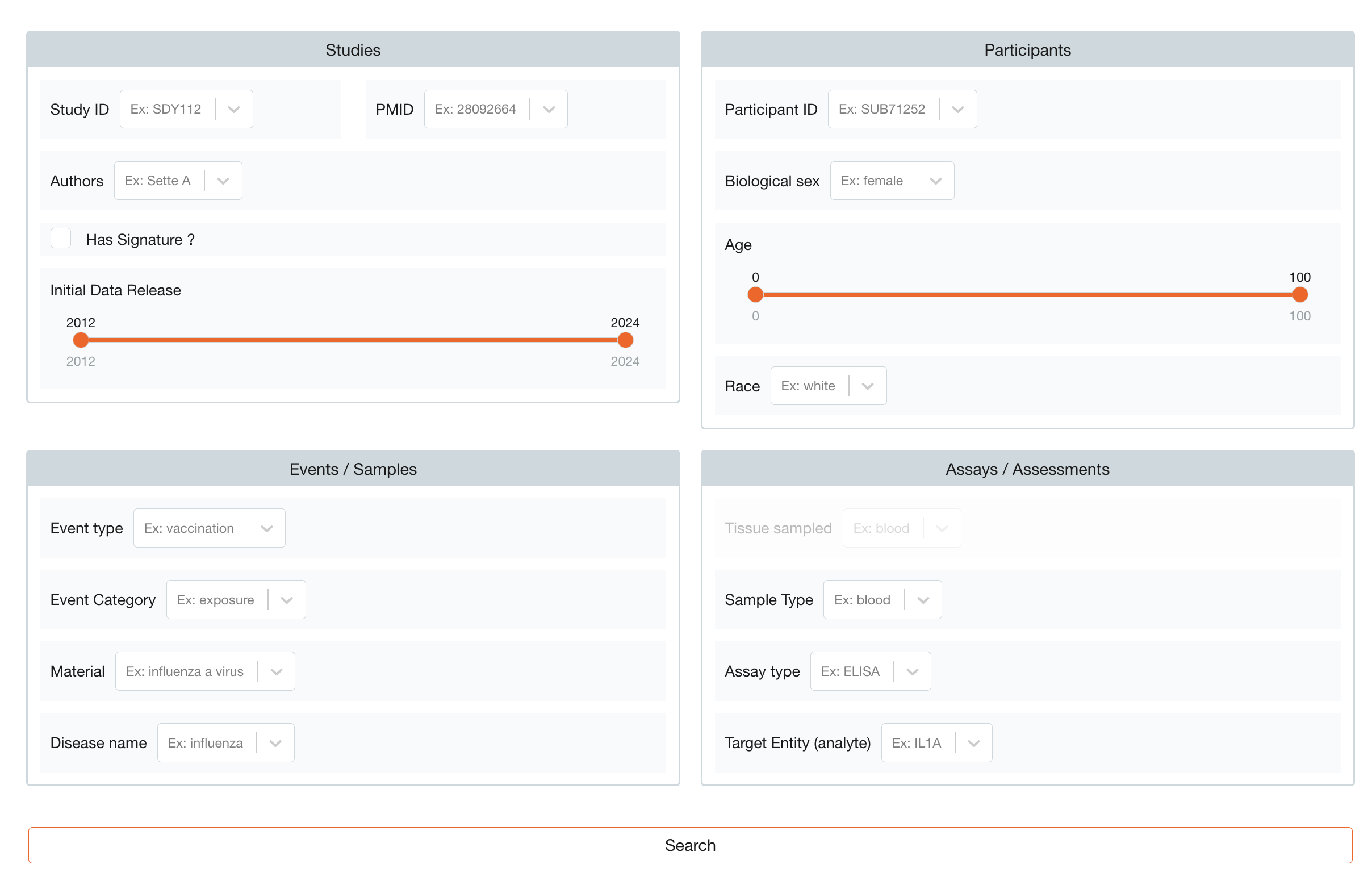Click the Disease name input field
Viewport: 1372px width, 885px height.
coord(226,743)
